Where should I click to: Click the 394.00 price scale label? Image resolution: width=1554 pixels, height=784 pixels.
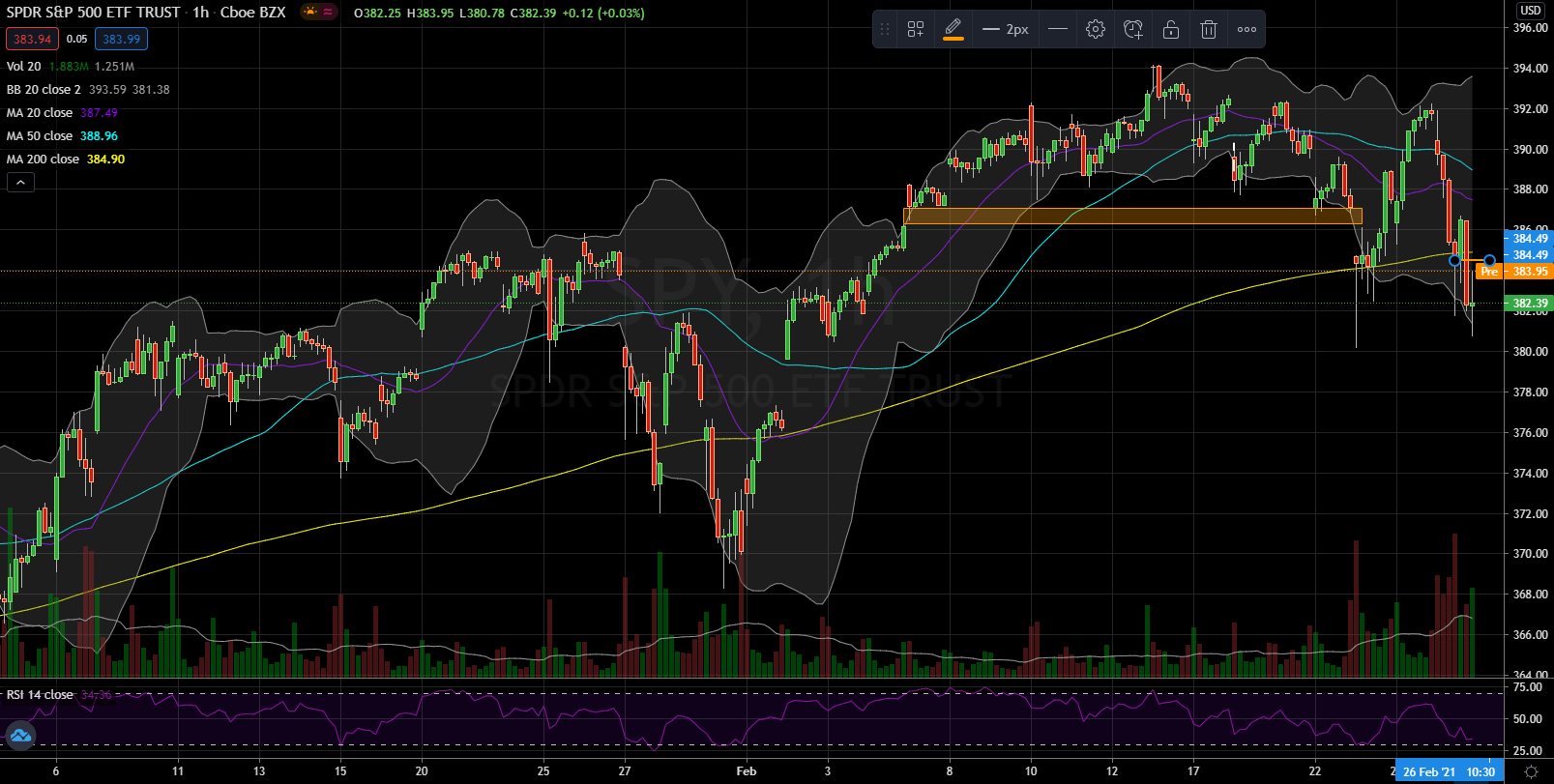1530,69
